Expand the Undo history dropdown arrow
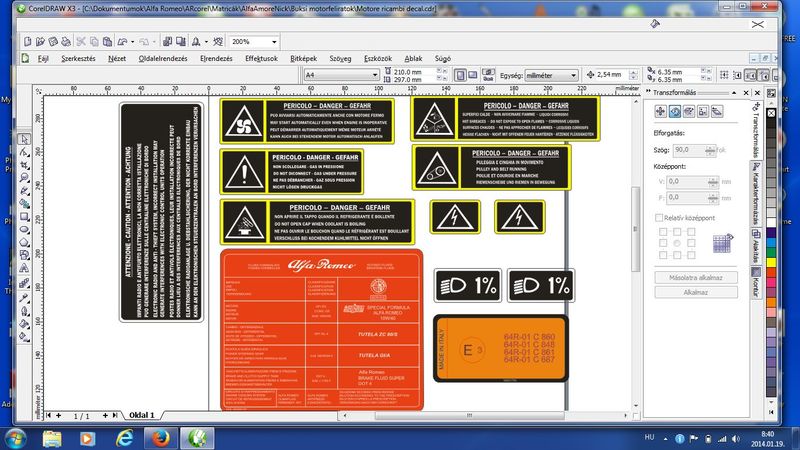 click(x=132, y=42)
